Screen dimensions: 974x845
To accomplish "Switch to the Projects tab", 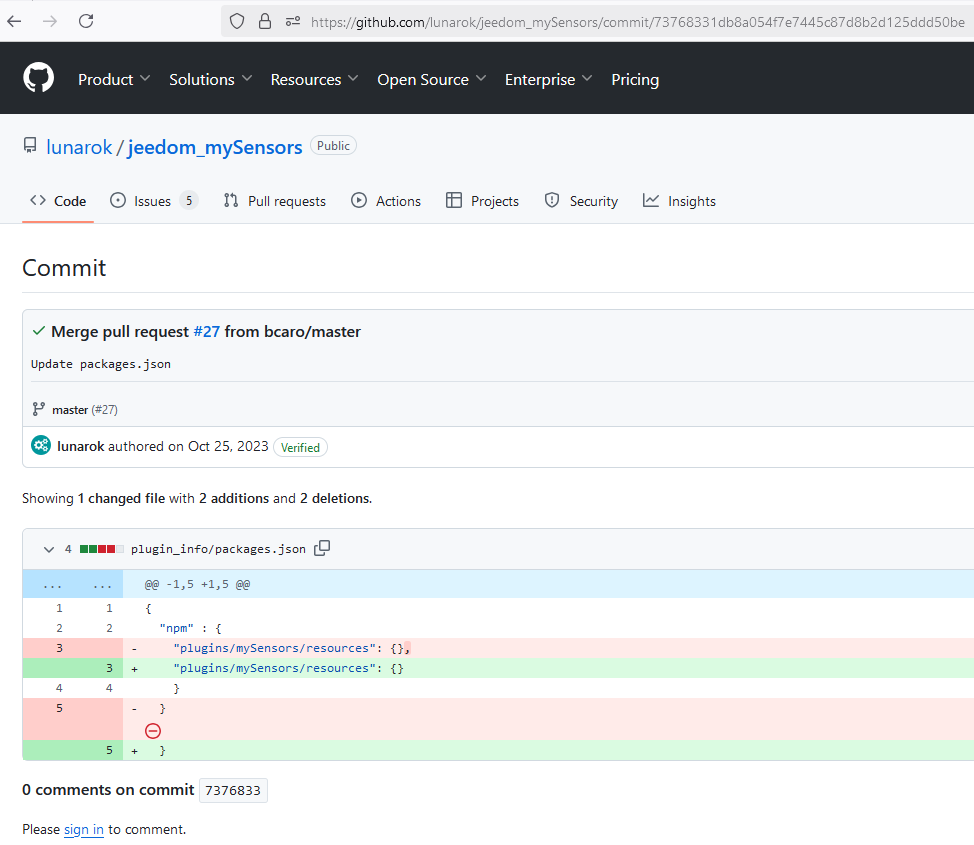I will (482, 201).
